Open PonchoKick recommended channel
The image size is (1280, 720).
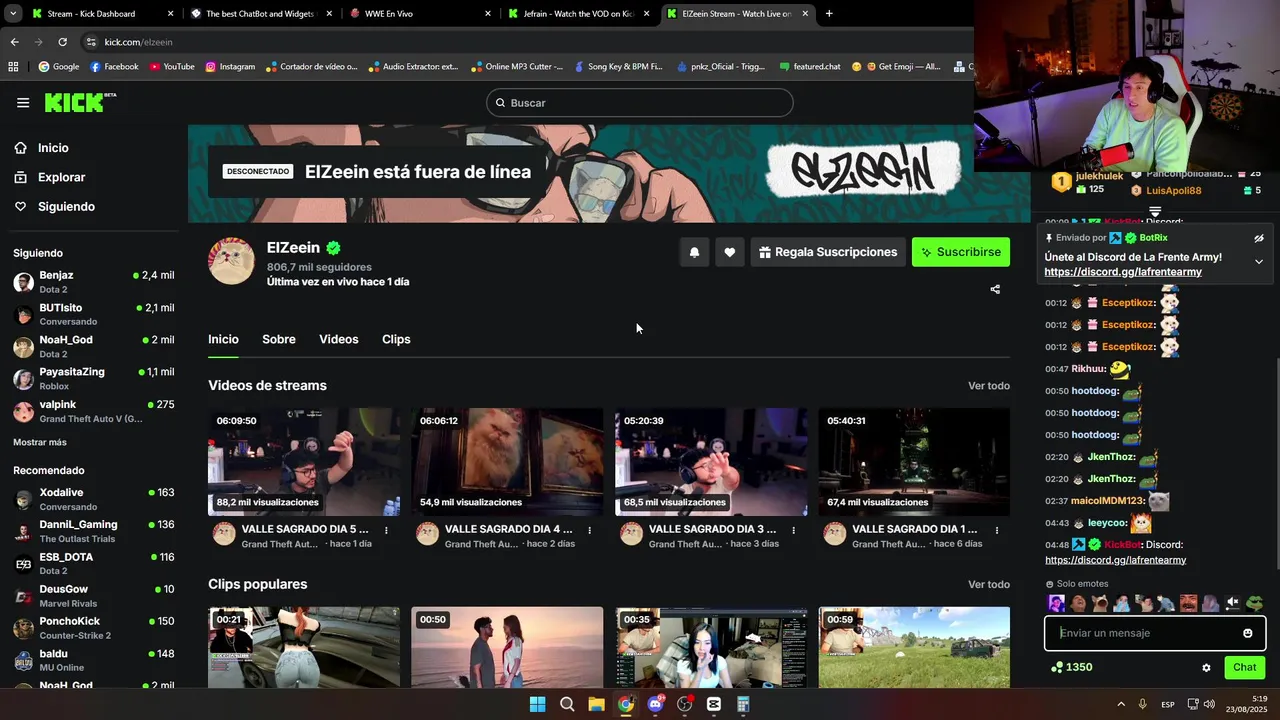pyautogui.click(x=93, y=628)
